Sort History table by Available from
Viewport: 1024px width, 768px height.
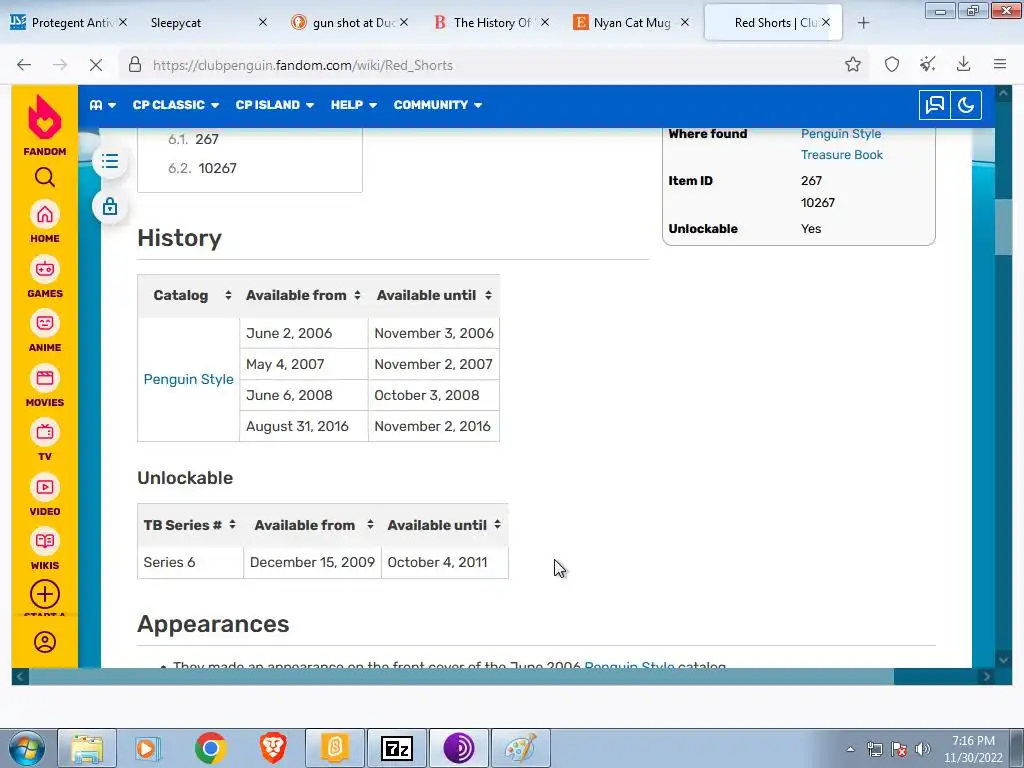coord(304,295)
